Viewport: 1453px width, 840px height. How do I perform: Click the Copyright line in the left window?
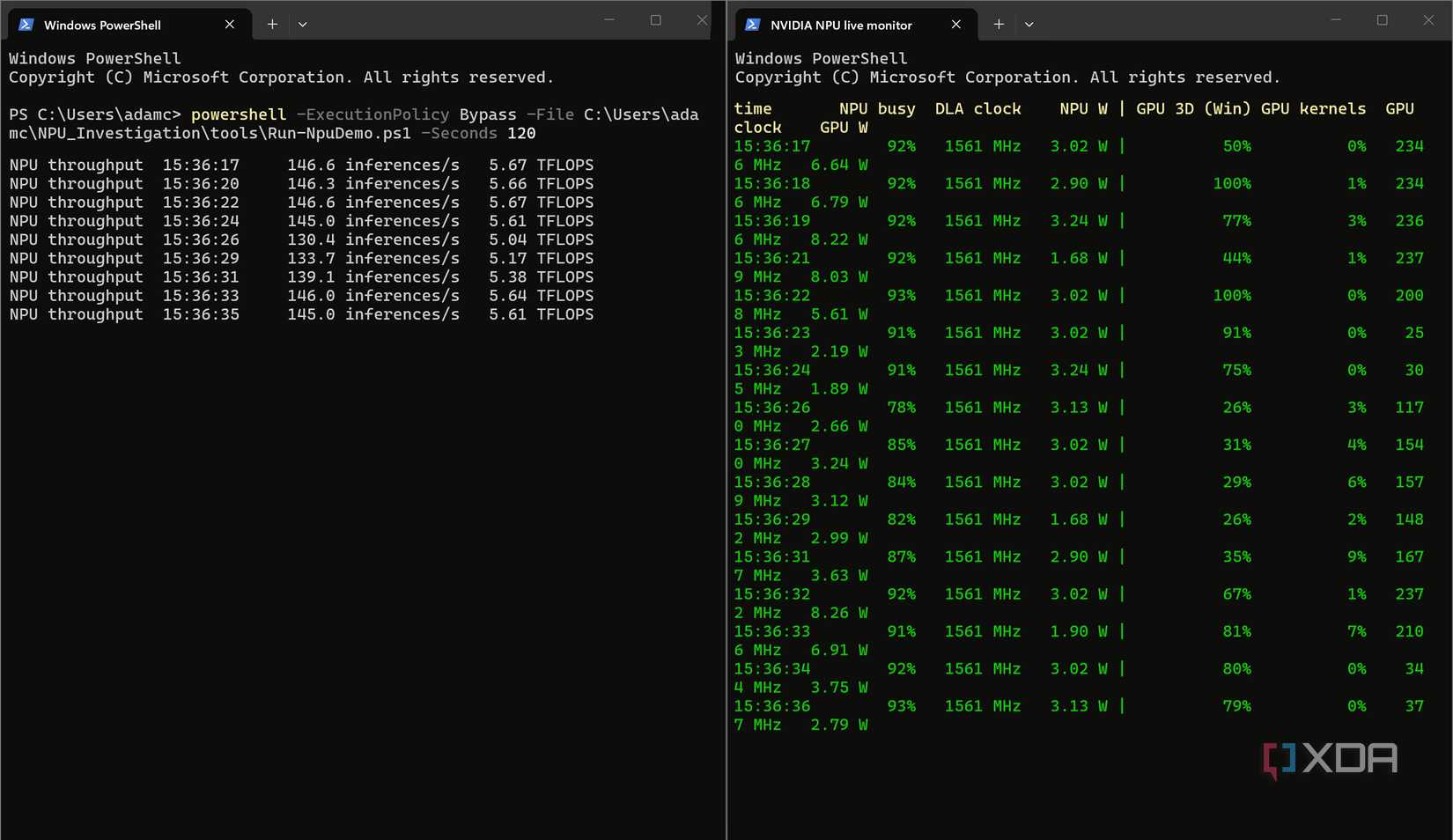281,77
